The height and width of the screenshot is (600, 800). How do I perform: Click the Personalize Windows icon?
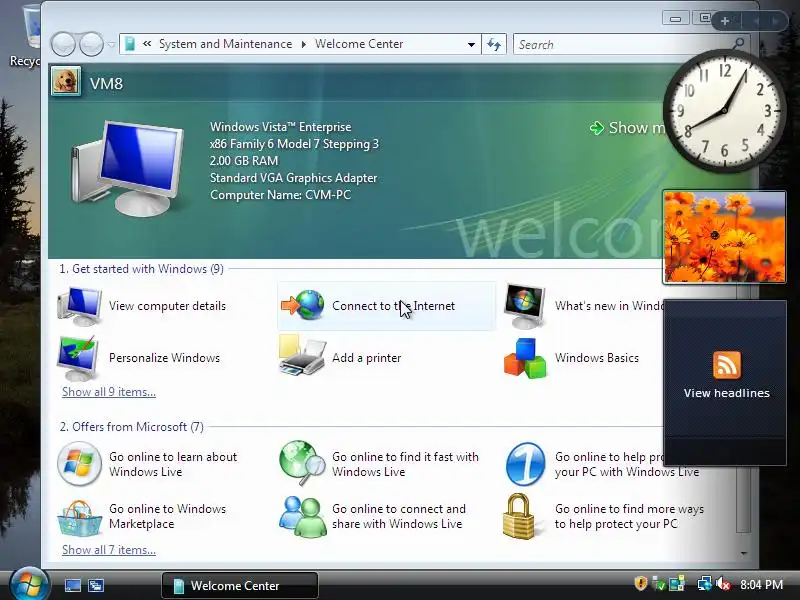point(78,358)
